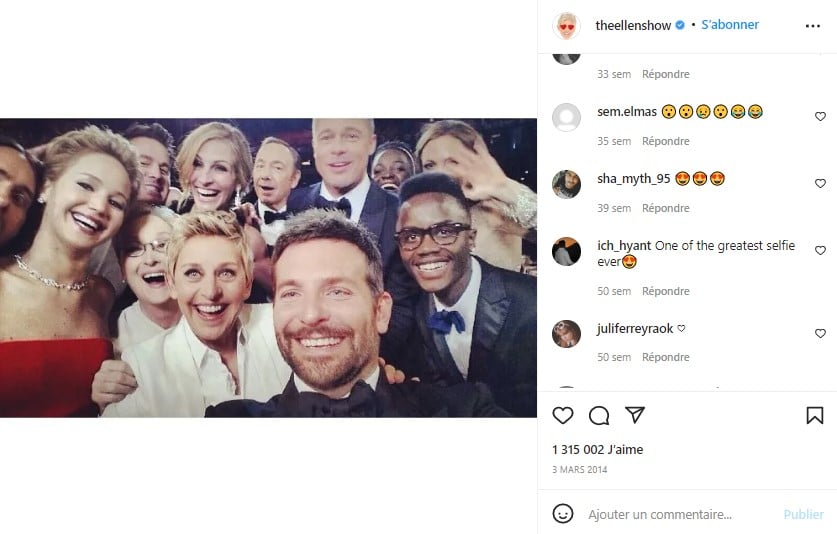
Task: Save the post with the bookmark icon
Action: pos(815,415)
